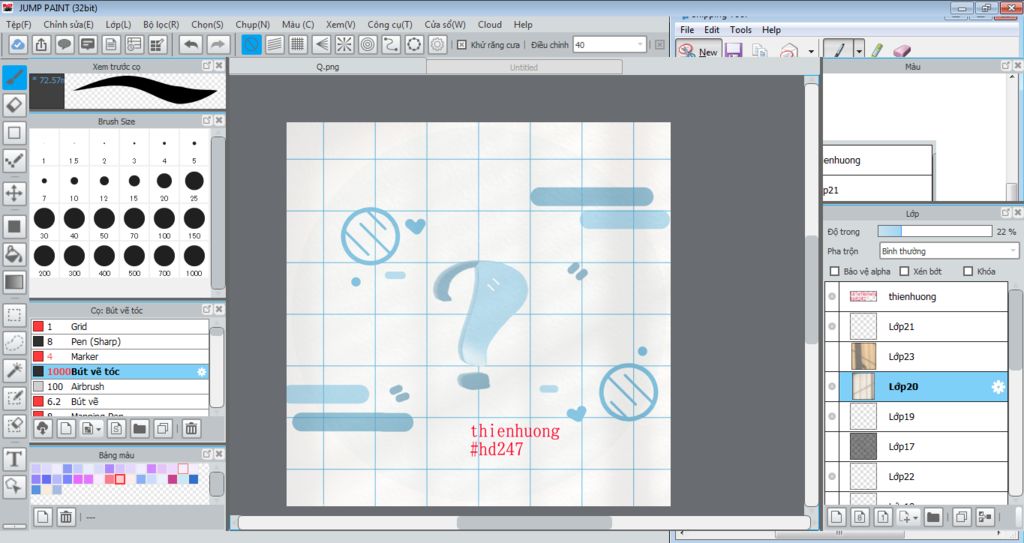The image size is (1024, 543).
Task: Select the Bucket fill tool
Action: pos(14,254)
